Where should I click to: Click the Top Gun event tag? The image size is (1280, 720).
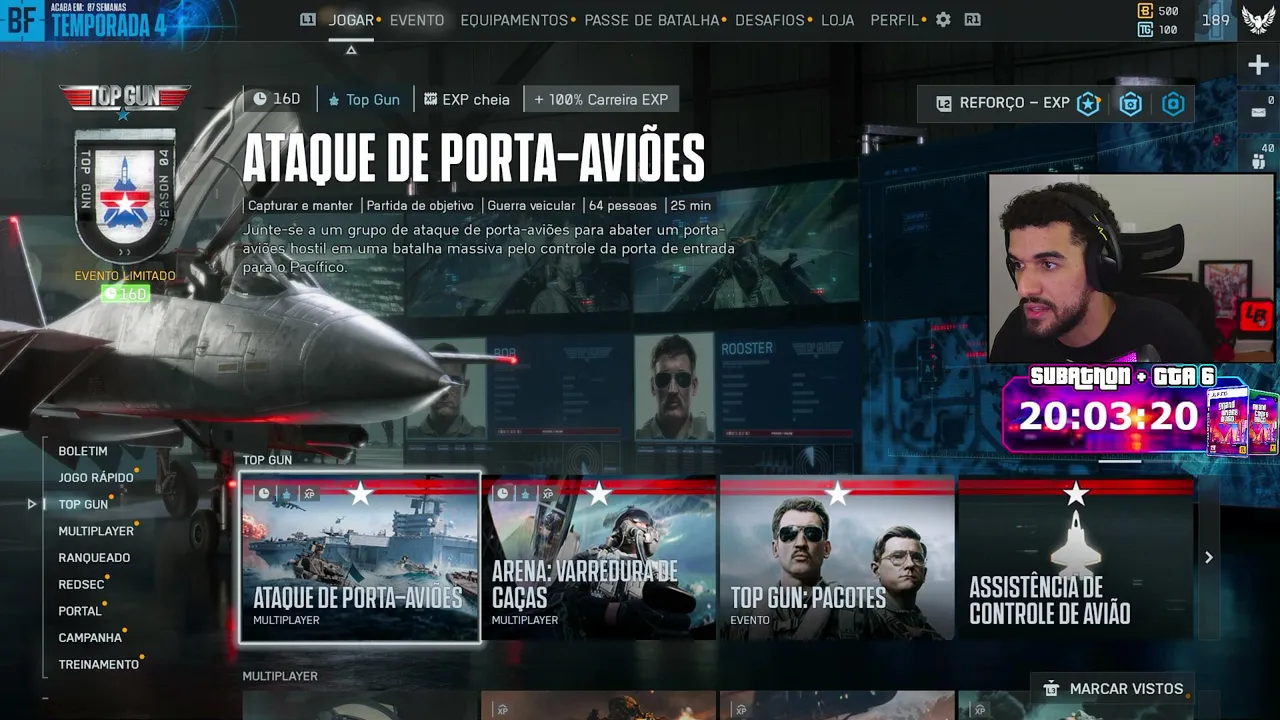click(364, 99)
